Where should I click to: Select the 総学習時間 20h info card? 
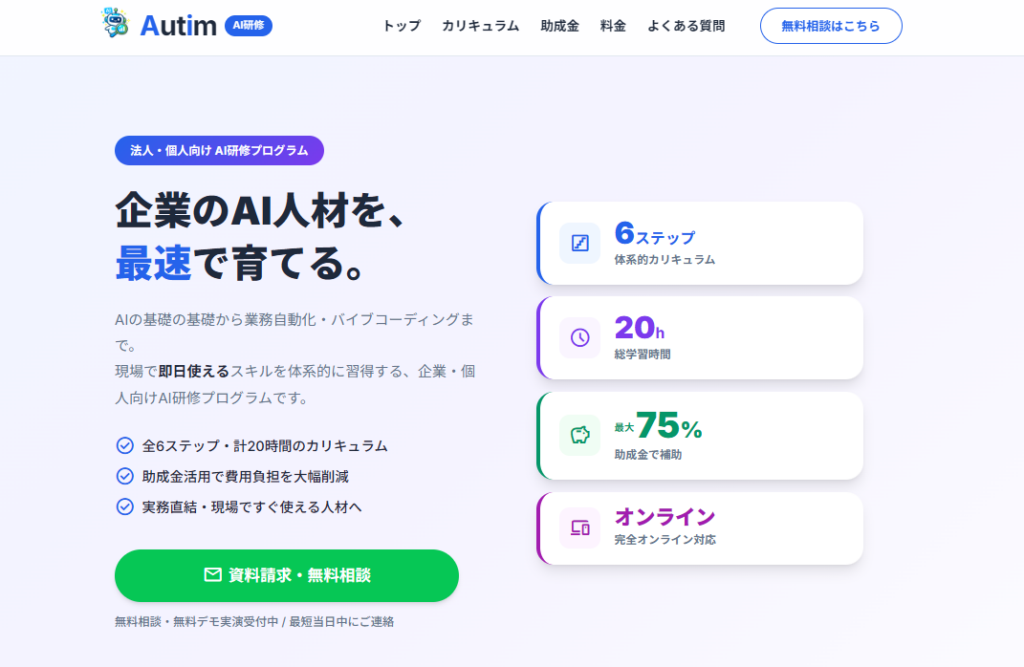tap(700, 337)
